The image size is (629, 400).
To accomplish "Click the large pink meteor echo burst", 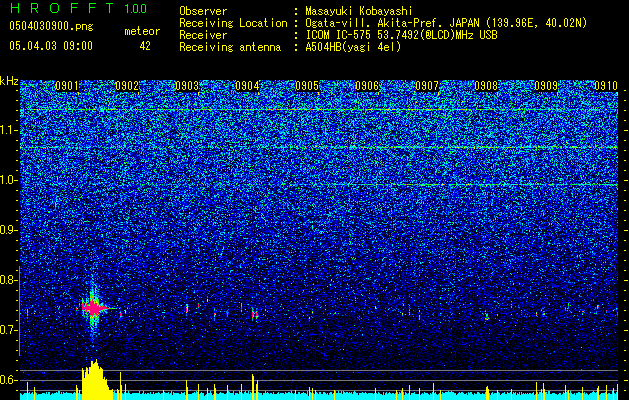I will tap(93, 308).
